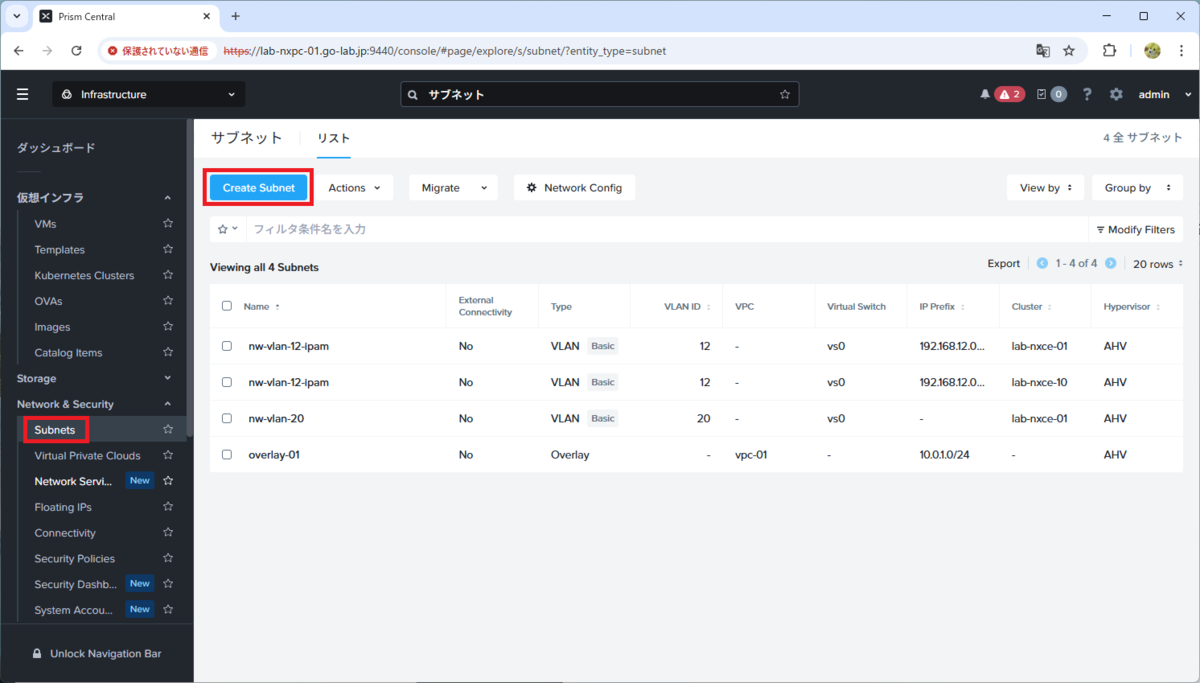Open the nw-vlan-20 subnet name
1200x683 pixels.
[276, 418]
